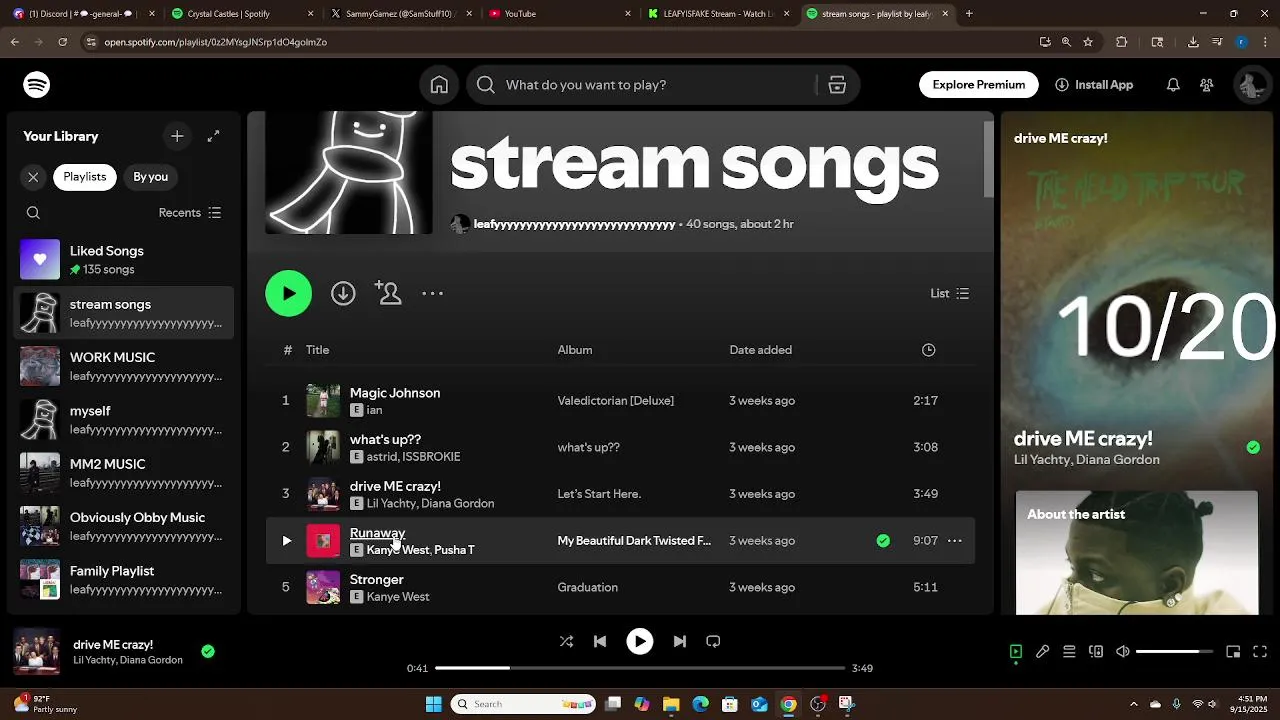This screenshot has height=720, width=1280.
Task: Clear library filters with X icon
Action: (33, 177)
